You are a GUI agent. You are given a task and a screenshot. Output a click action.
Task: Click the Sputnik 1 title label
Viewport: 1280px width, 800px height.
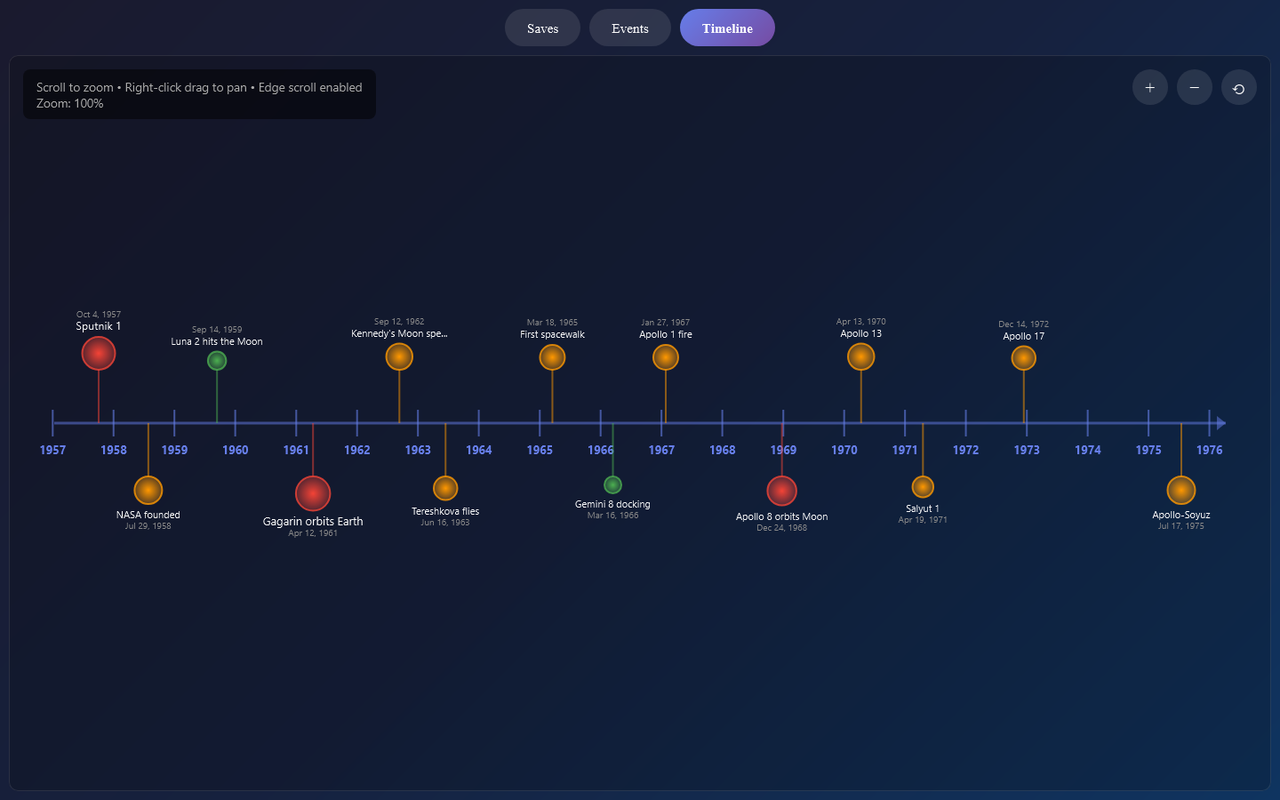click(x=98, y=326)
